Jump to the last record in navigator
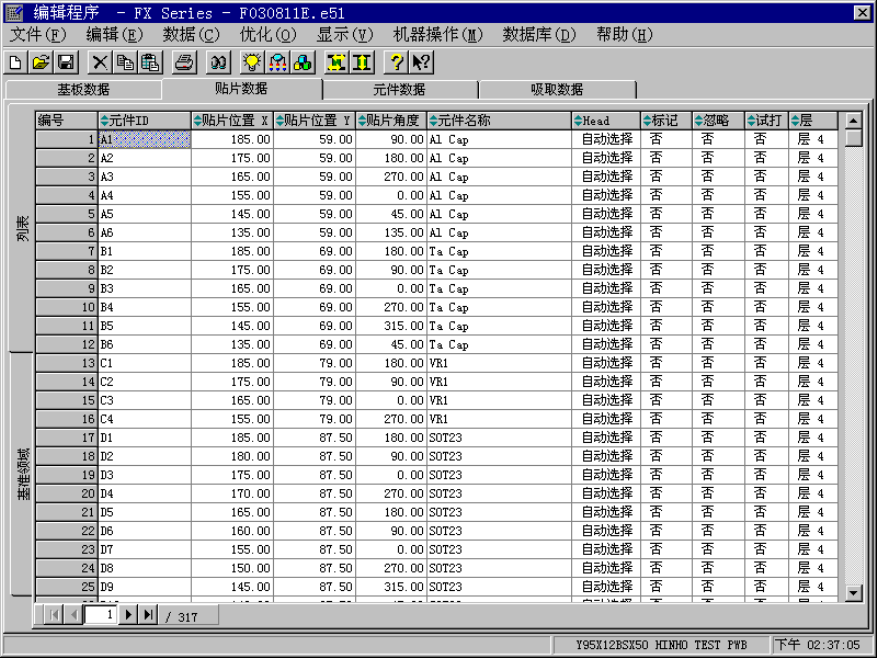Image resolution: width=877 pixels, height=658 pixels. click(148, 615)
